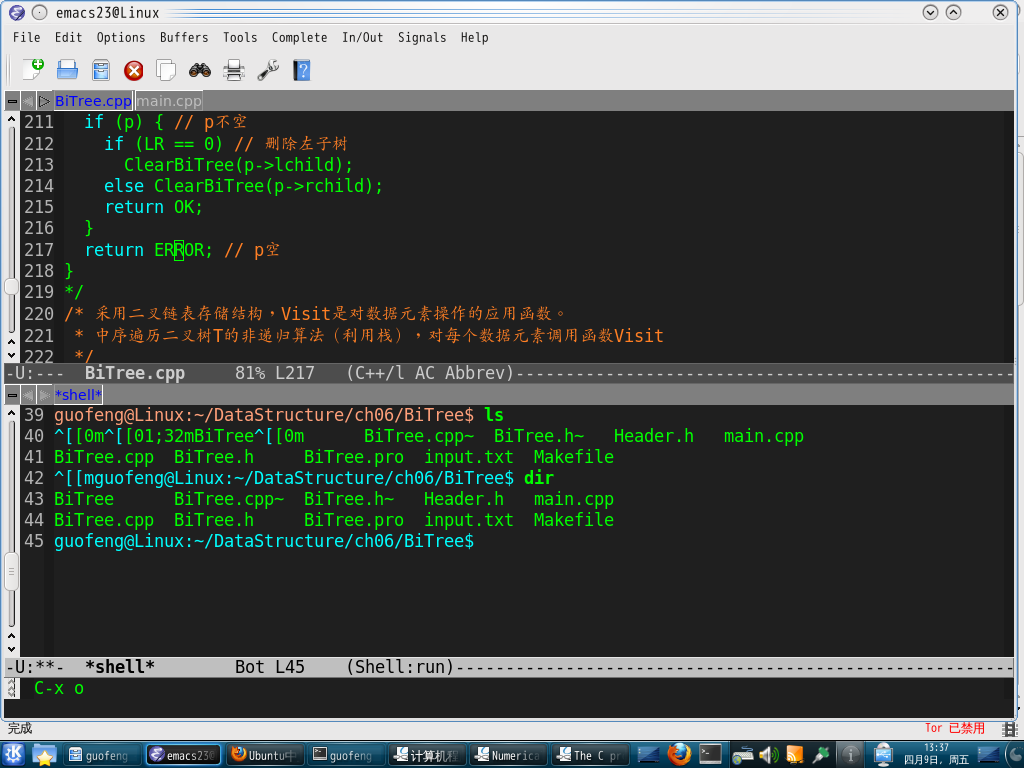Click the clock showing 13:37

point(936,754)
